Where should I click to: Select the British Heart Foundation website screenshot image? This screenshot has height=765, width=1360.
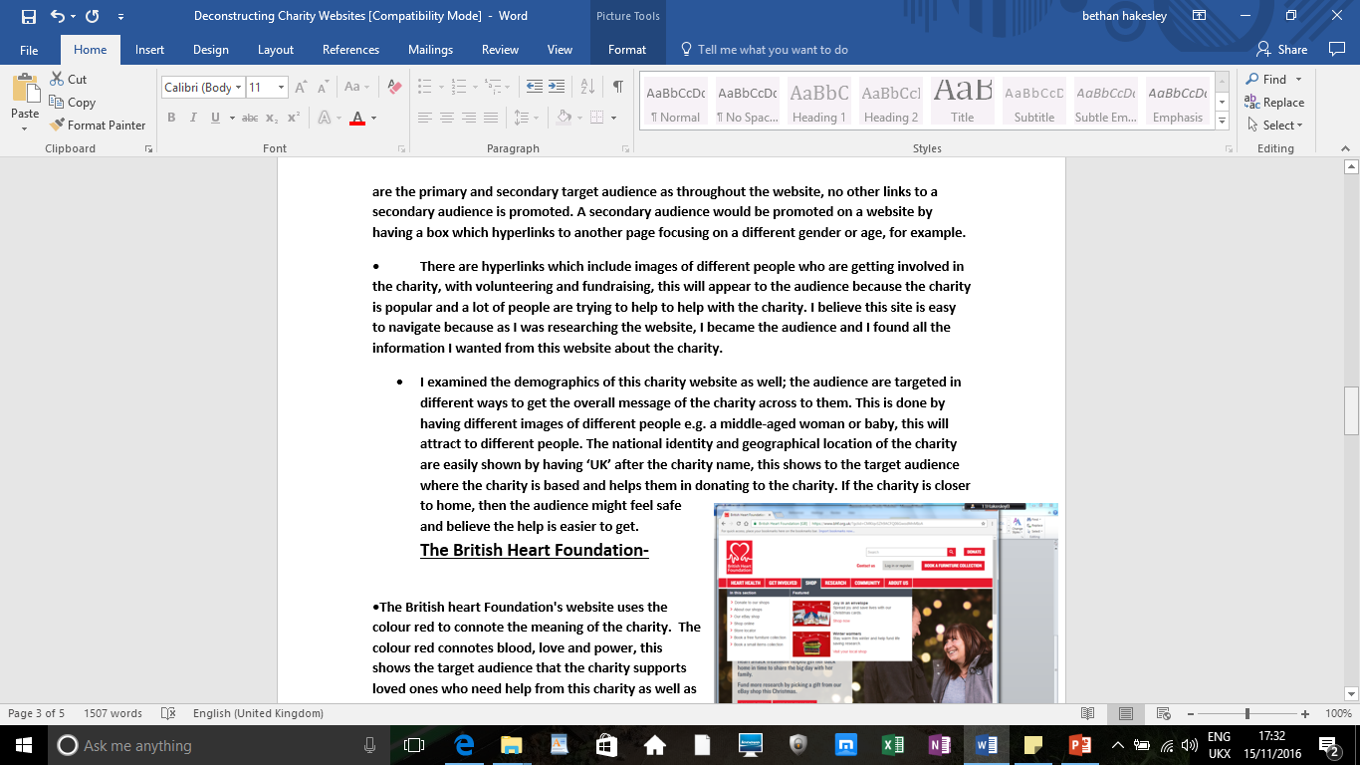pos(886,603)
